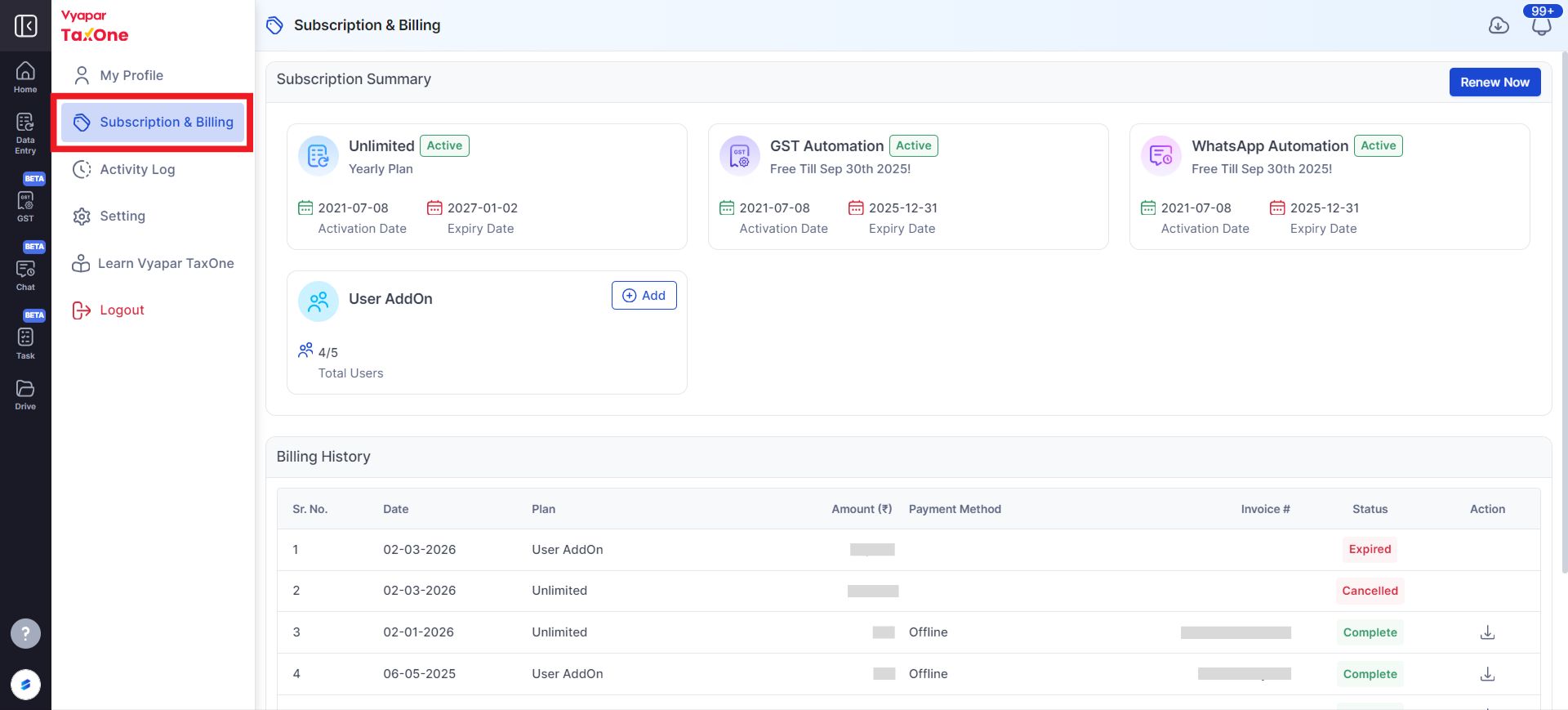Click the Unlimited plan card icon
Viewport: 1568px width, 710px height.
point(318,155)
